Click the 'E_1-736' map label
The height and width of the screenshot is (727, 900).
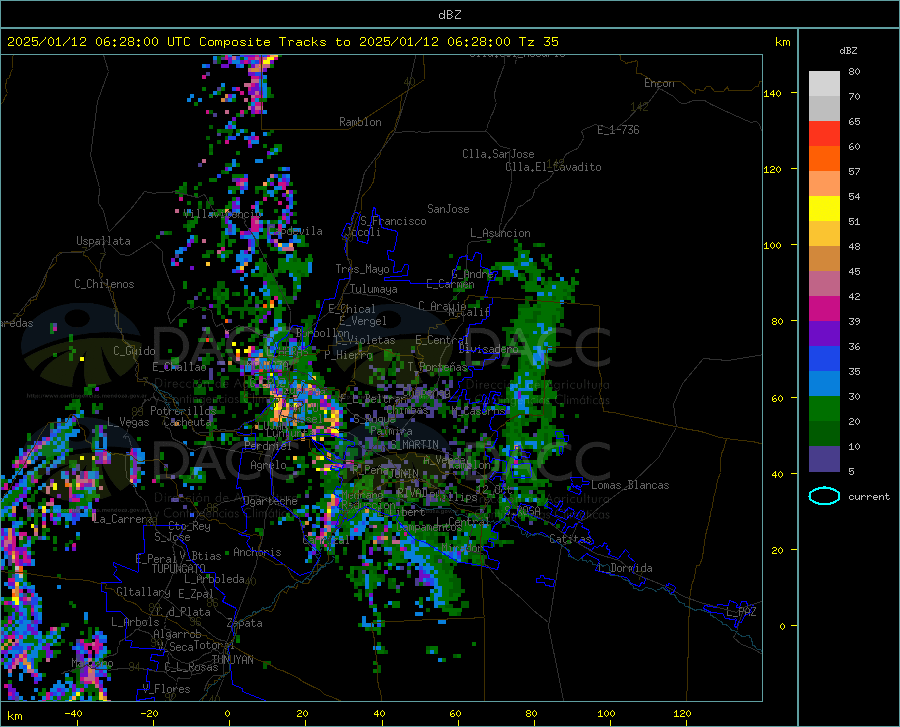618,130
